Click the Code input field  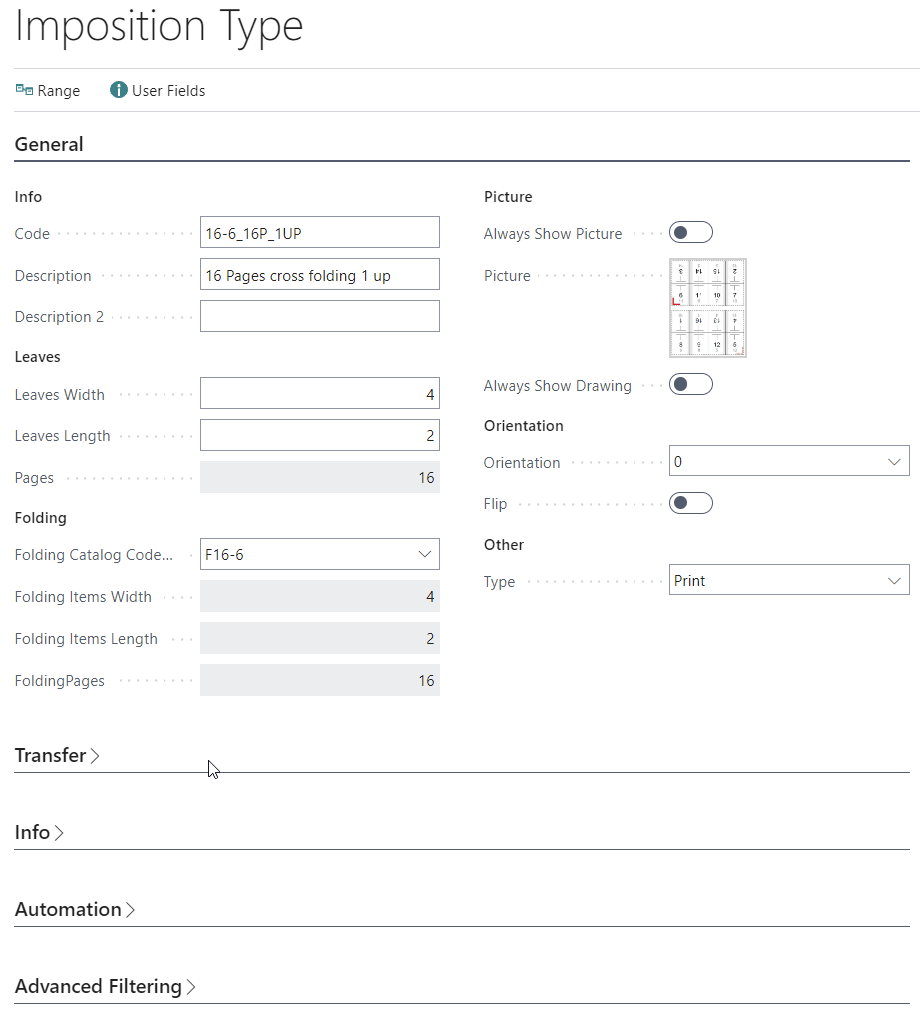(x=319, y=233)
